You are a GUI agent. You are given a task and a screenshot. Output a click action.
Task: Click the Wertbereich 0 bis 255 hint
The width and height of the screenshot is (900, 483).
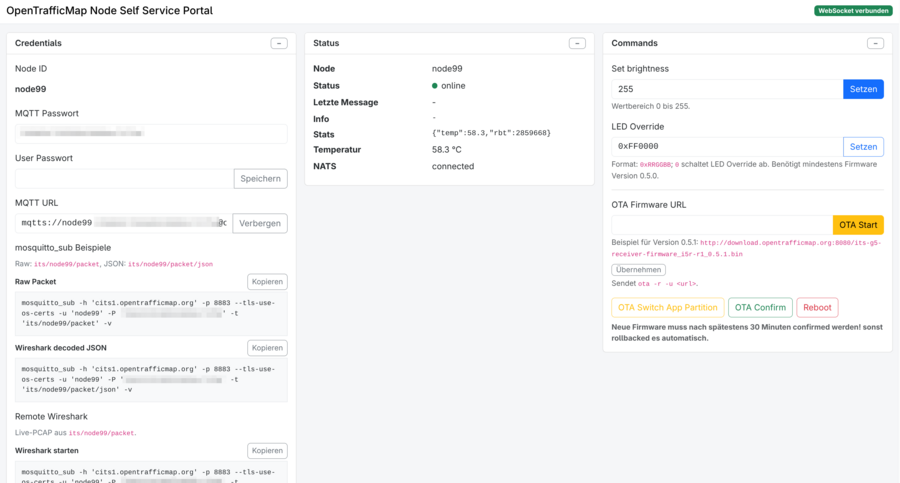click(650, 106)
